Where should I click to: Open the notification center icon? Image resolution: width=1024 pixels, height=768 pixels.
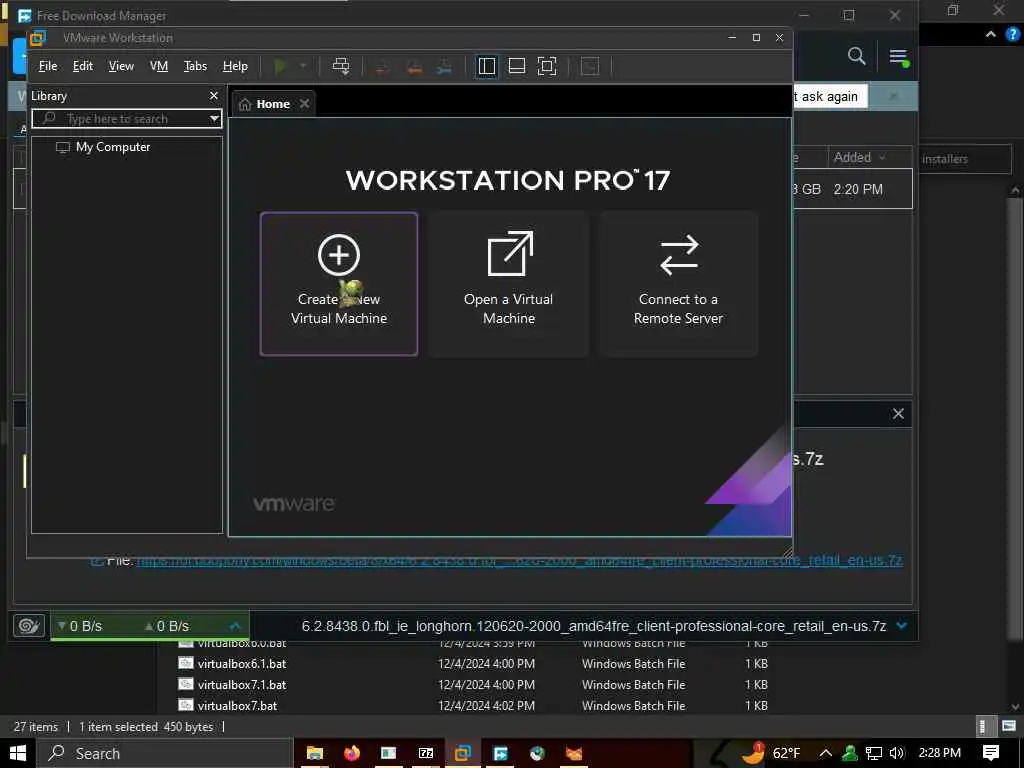(x=991, y=753)
